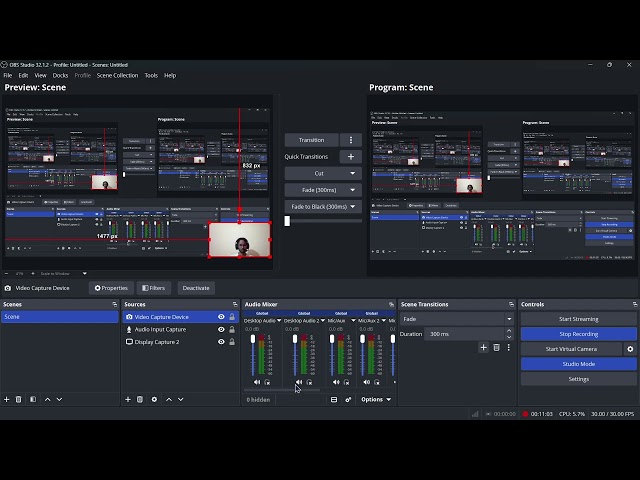The image size is (640, 480).
Task: Mute the Mic/Aux channel
Action: tap(336, 382)
